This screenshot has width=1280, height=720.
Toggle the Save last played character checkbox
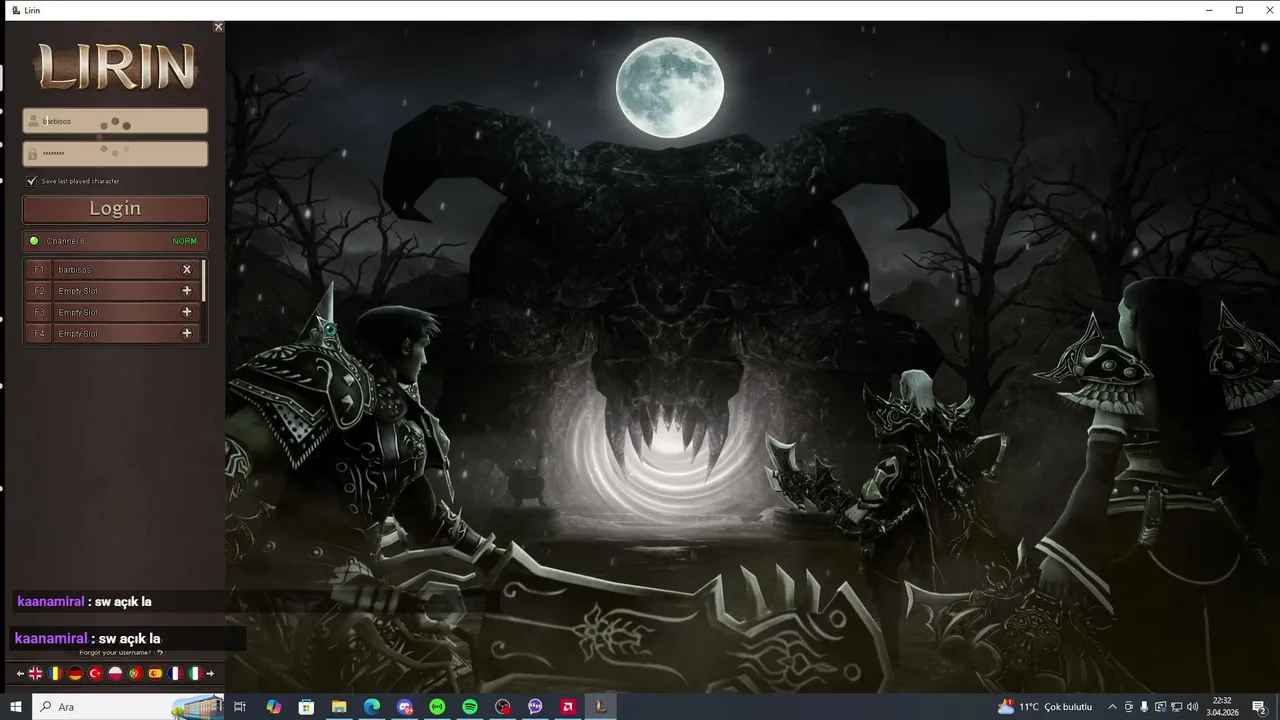pyautogui.click(x=31, y=181)
